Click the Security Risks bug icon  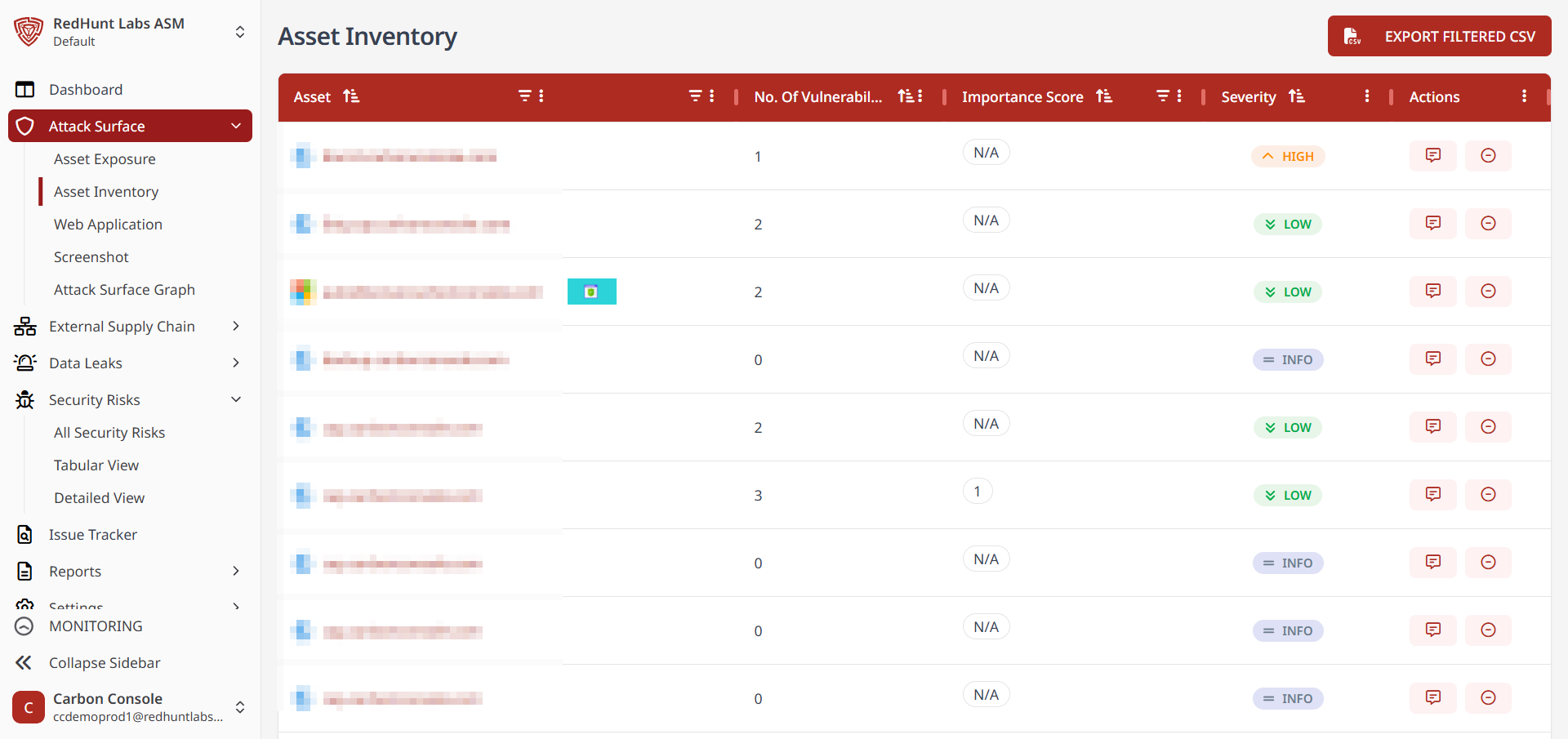coord(25,399)
